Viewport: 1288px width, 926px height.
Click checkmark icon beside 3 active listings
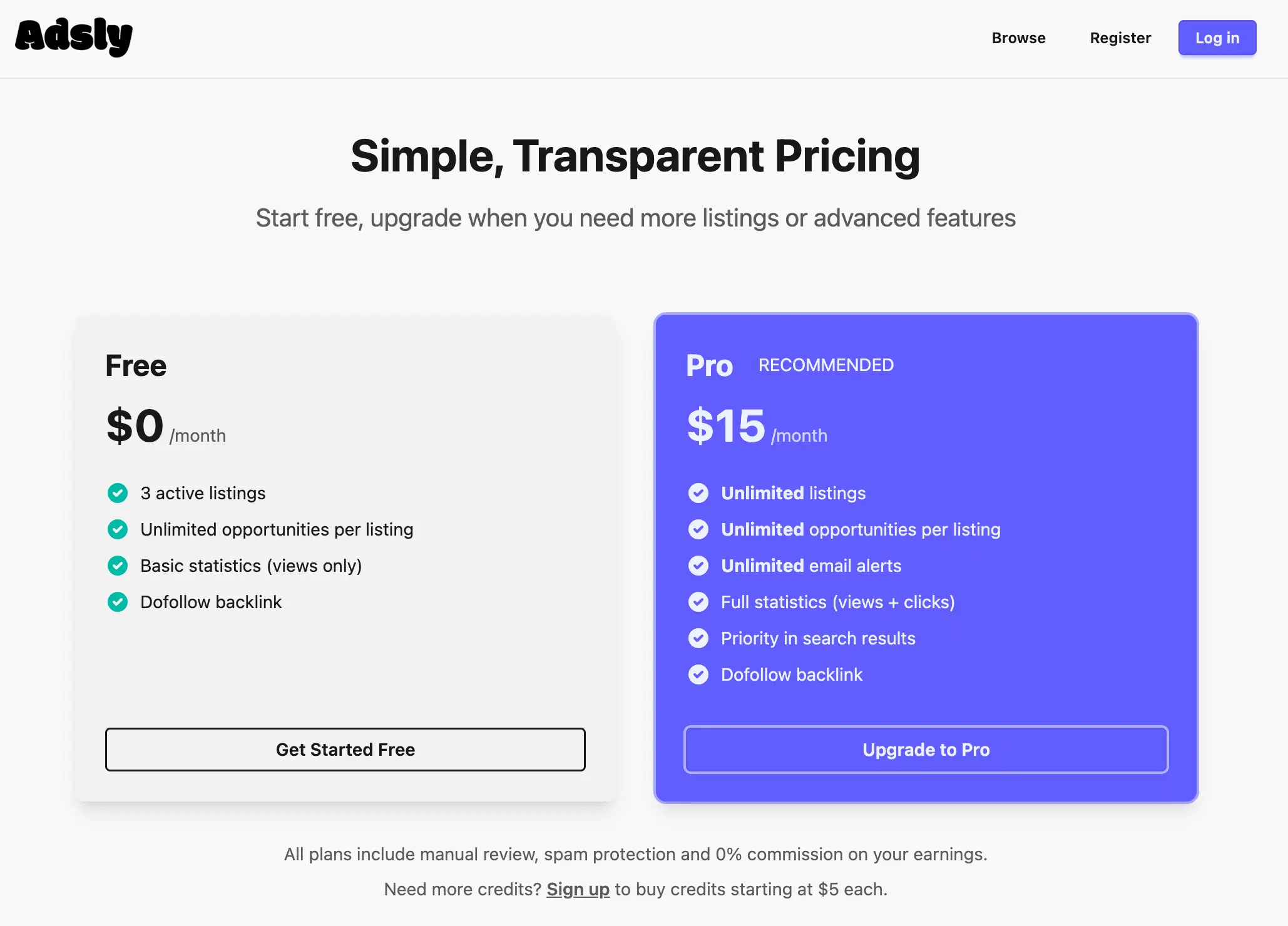point(118,493)
